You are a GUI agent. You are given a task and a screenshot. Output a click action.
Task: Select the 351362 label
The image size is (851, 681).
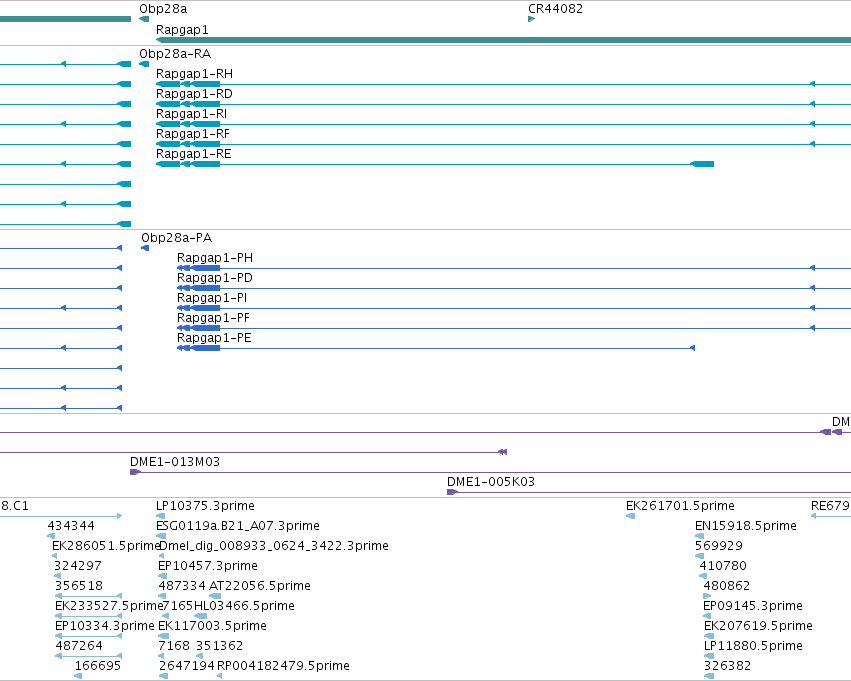[x=219, y=646]
